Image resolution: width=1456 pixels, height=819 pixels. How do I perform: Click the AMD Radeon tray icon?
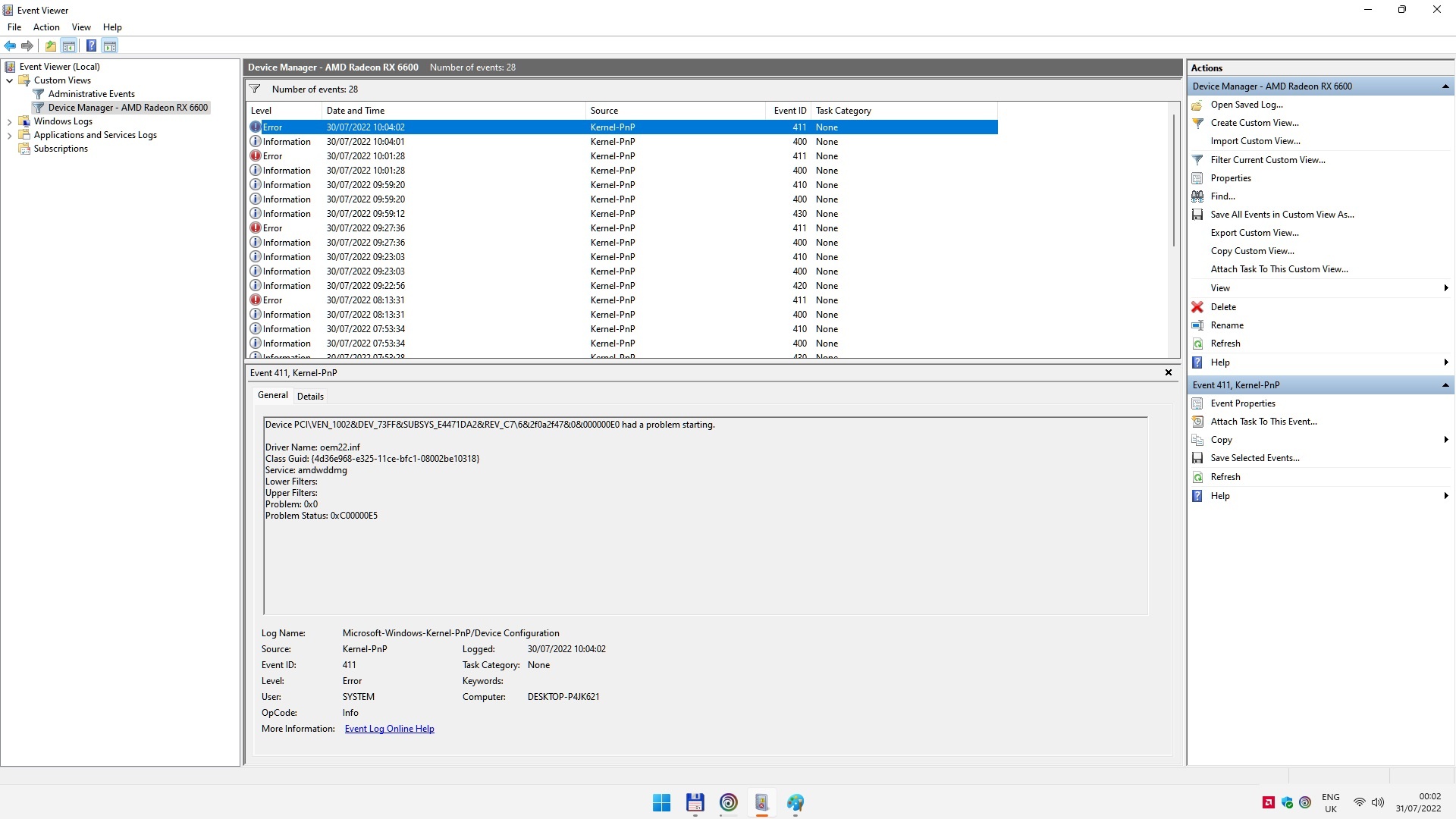pos(1268,802)
